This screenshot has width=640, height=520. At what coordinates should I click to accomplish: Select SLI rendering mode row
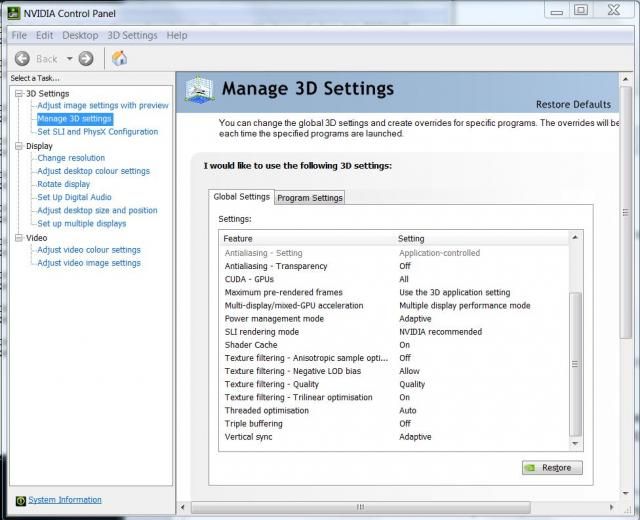click(x=395, y=331)
